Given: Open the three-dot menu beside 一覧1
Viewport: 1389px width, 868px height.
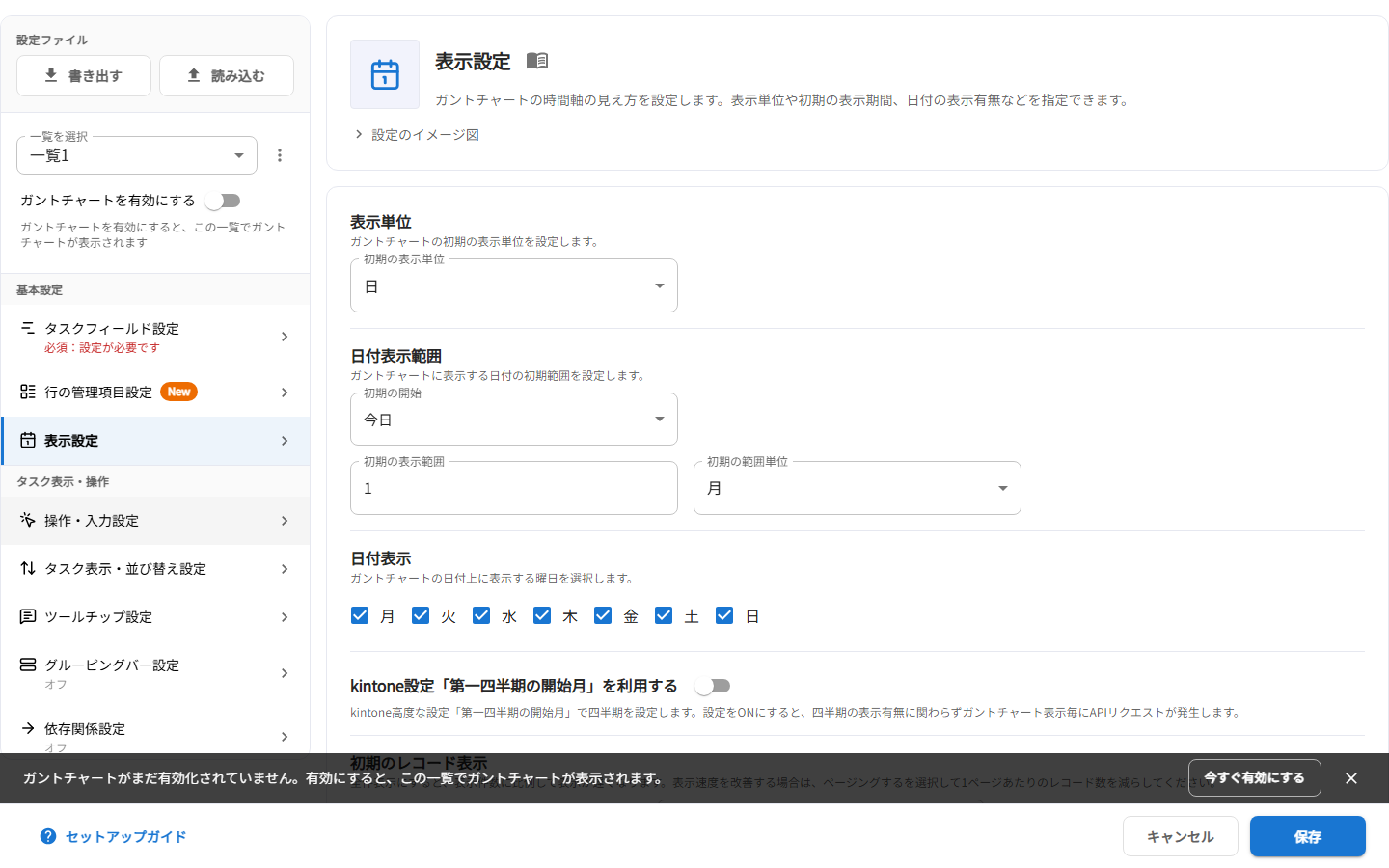Looking at the screenshot, I should click(x=280, y=155).
